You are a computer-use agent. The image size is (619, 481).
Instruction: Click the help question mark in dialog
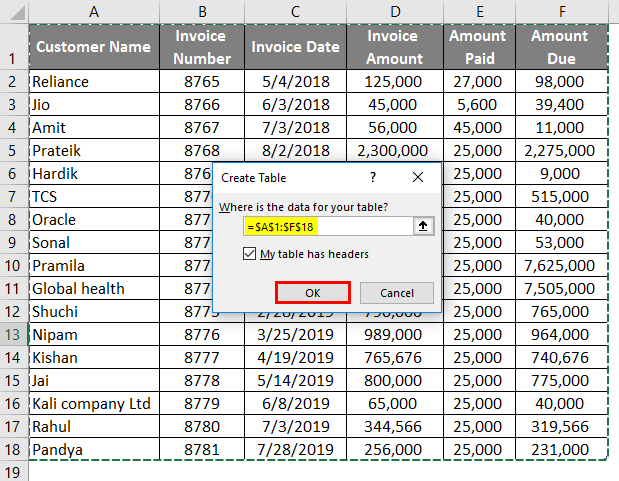[x=372, y=177]
